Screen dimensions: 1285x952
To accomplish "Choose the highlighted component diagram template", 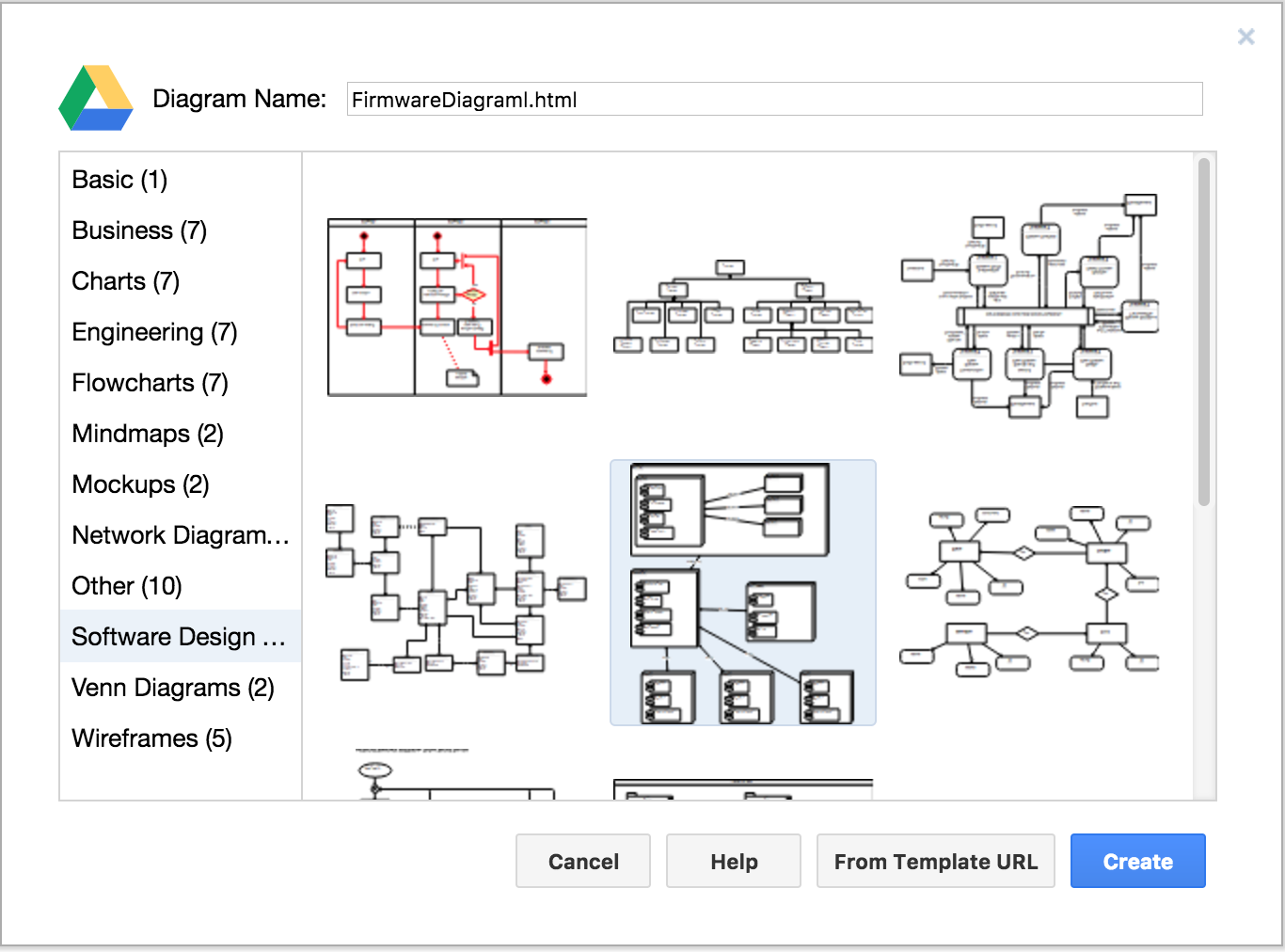I will [743, 593].
